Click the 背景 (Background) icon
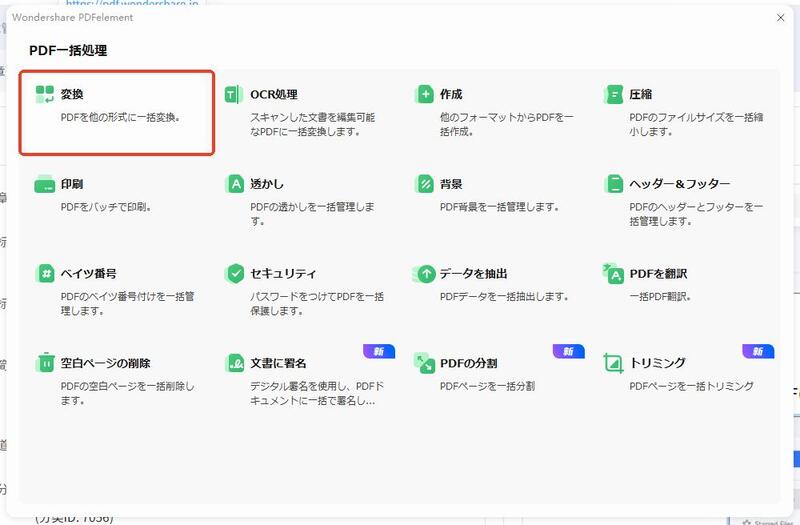The height and width of the screenshot is (525, 800). coord(424,184)
